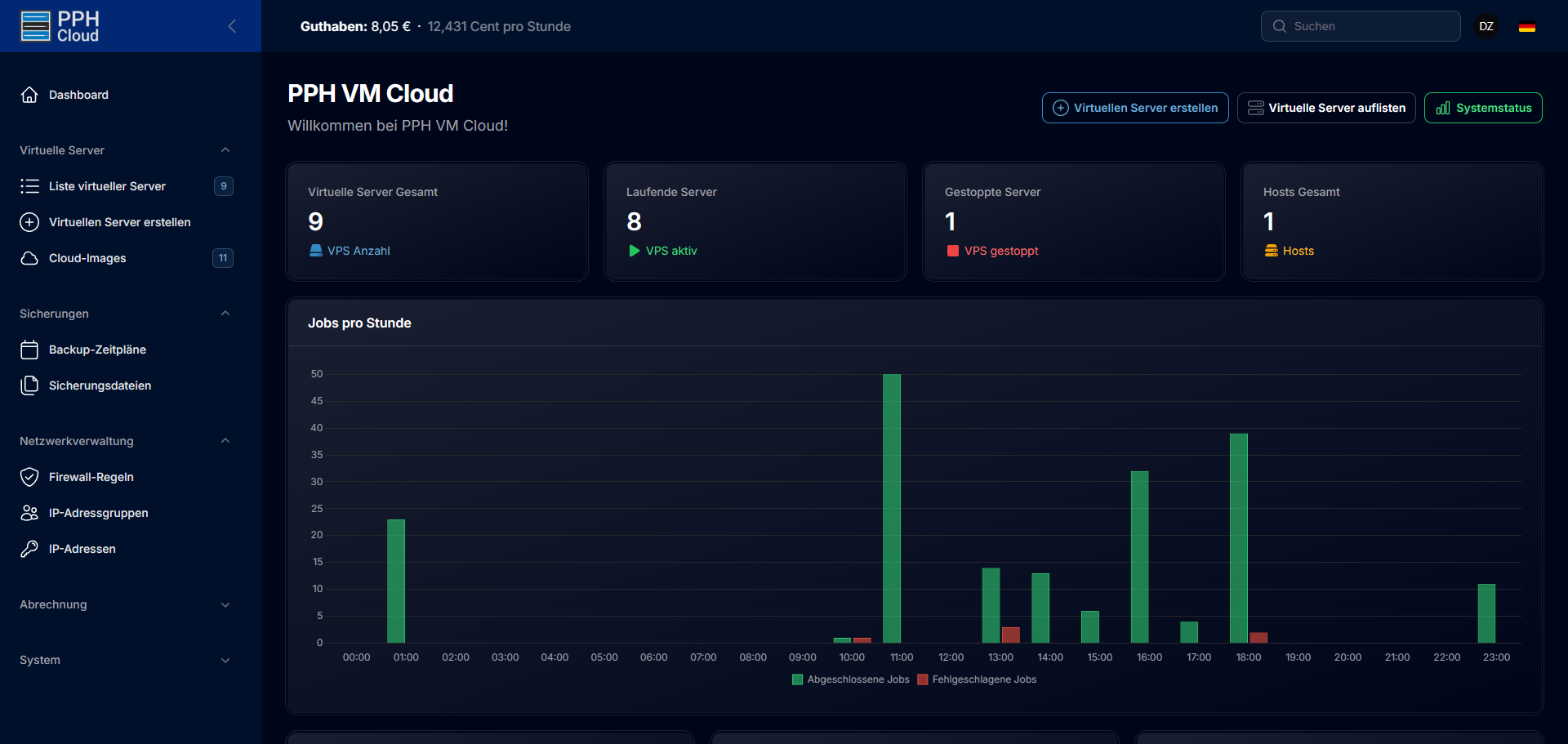
Task: Open Backup-Zeitpläne via calendar icon
Action: click(30, 349)
